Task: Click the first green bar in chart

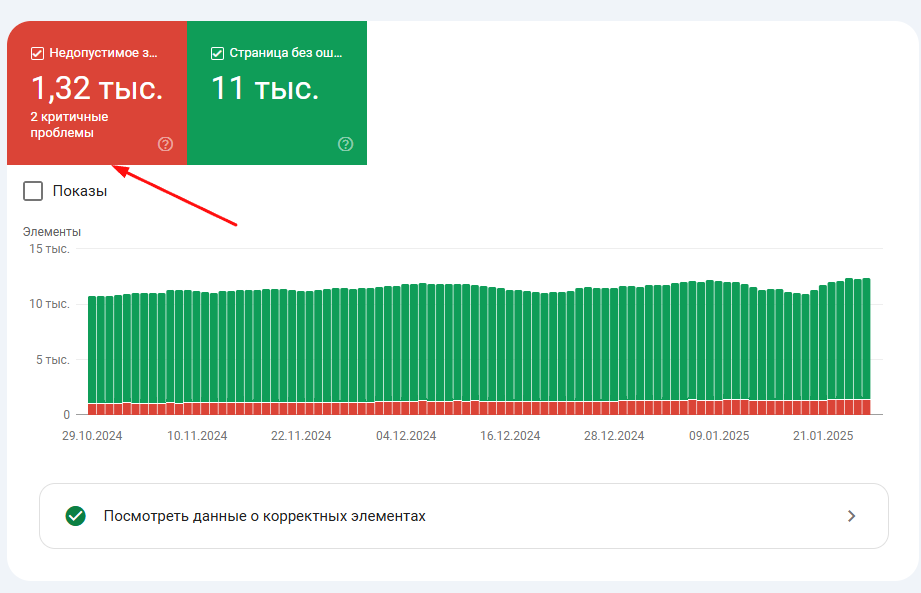Action: point(92,350)
